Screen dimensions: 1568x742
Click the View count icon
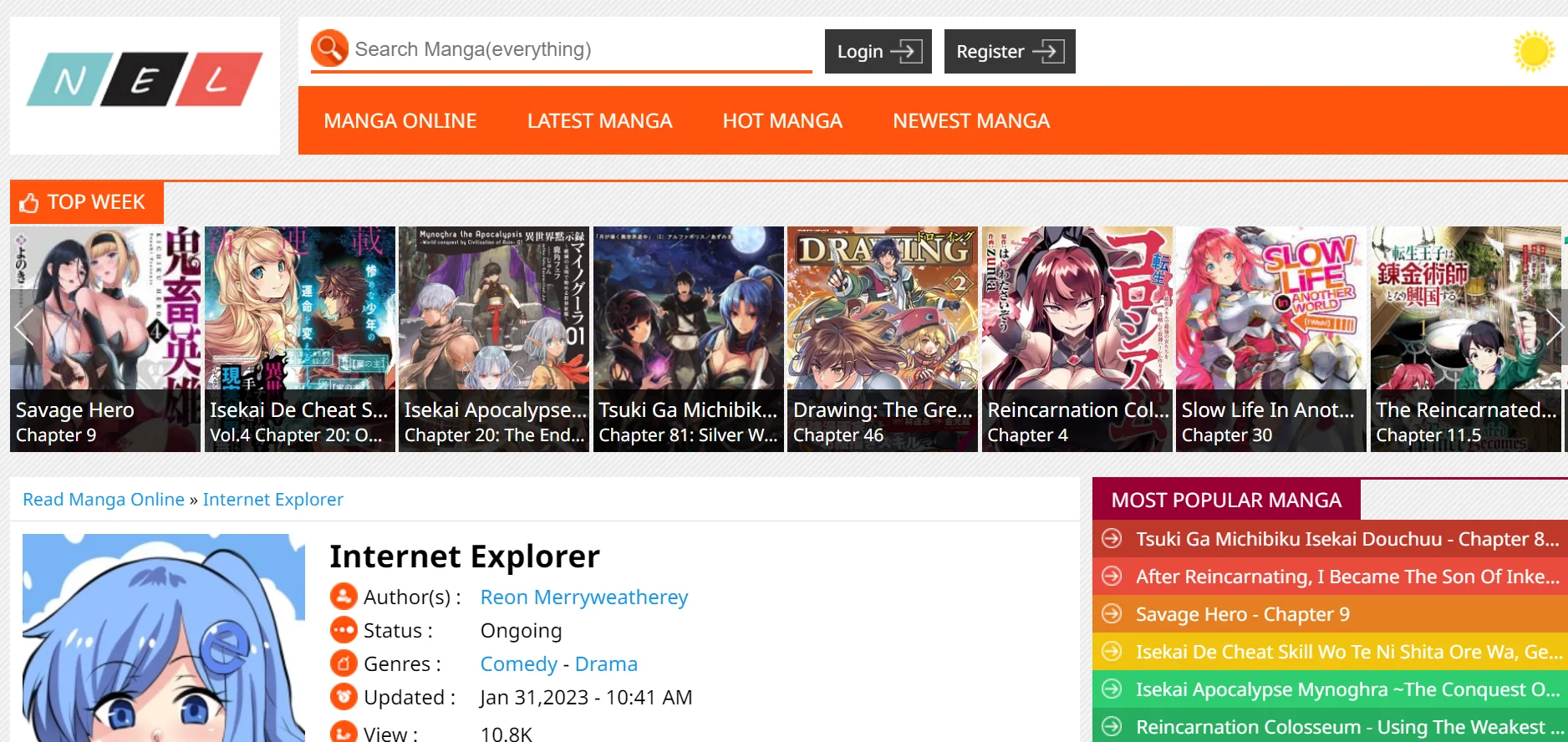pos(344,732)
